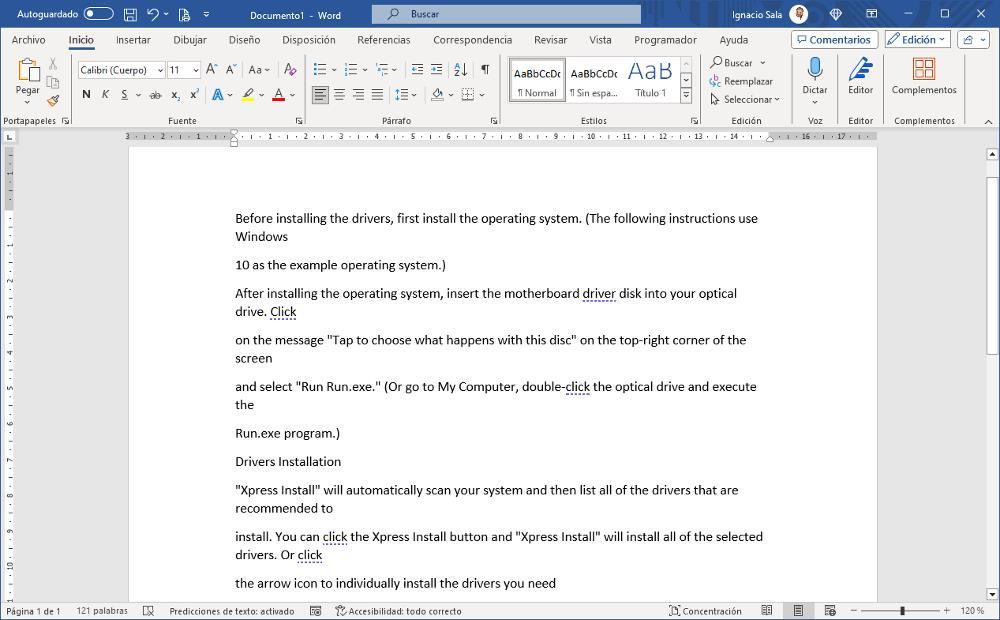
Task: Open the font size dropdown
Action: [x=196, y=70]
